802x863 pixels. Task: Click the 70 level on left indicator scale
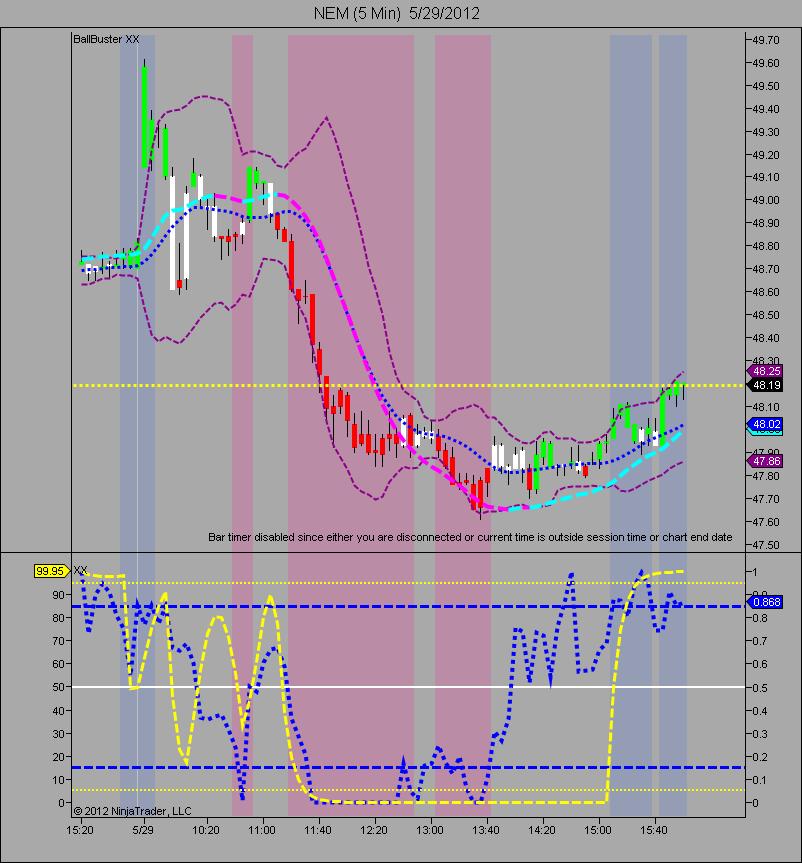pyautogui.click(x=58, y=641)
